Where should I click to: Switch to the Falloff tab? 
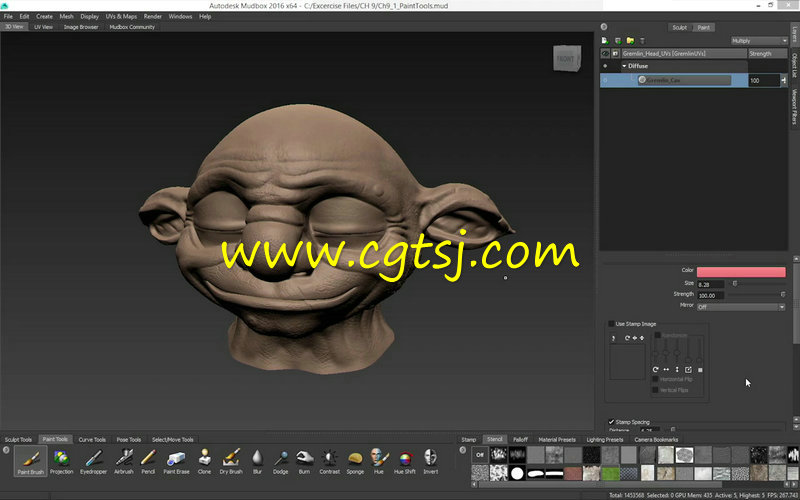click(520, 439)
